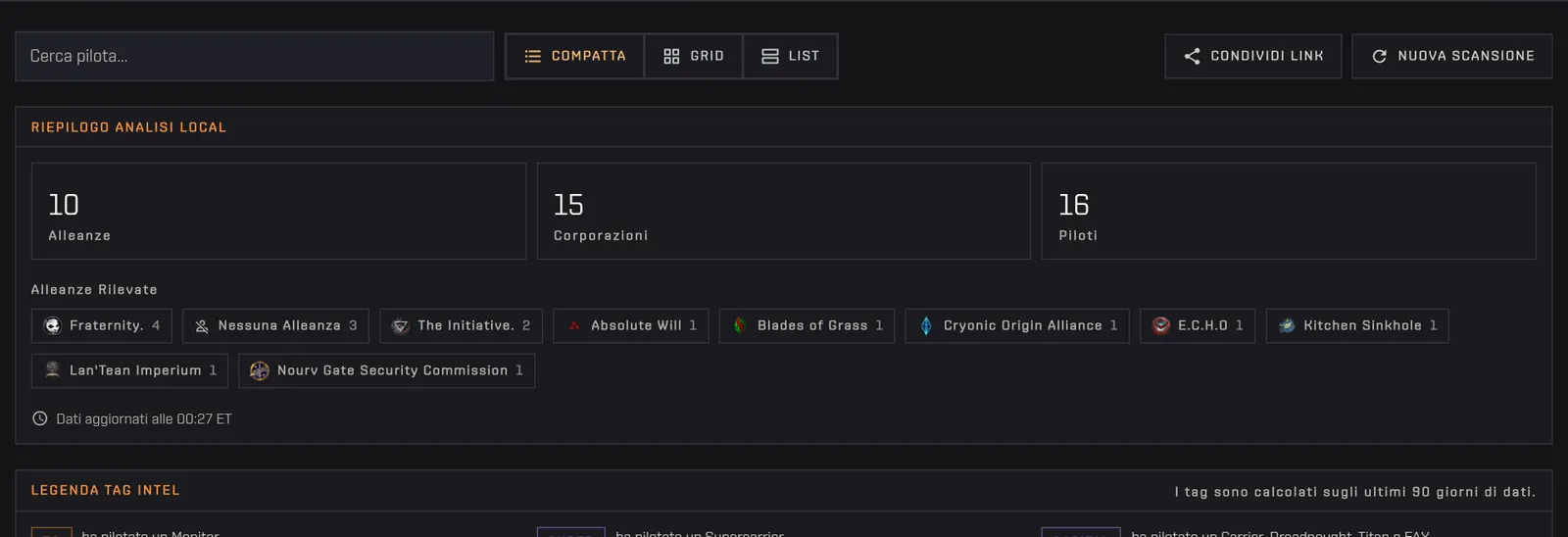Click the Grid squares icon

pyautogui.click(x=671, y=56)
